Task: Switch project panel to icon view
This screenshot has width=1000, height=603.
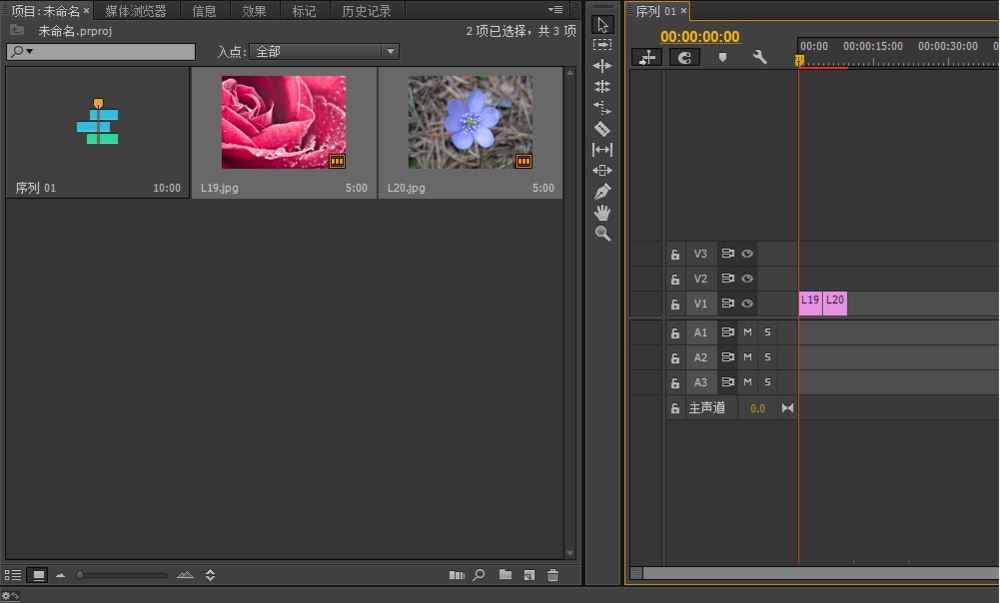Action: coord(38,575)
